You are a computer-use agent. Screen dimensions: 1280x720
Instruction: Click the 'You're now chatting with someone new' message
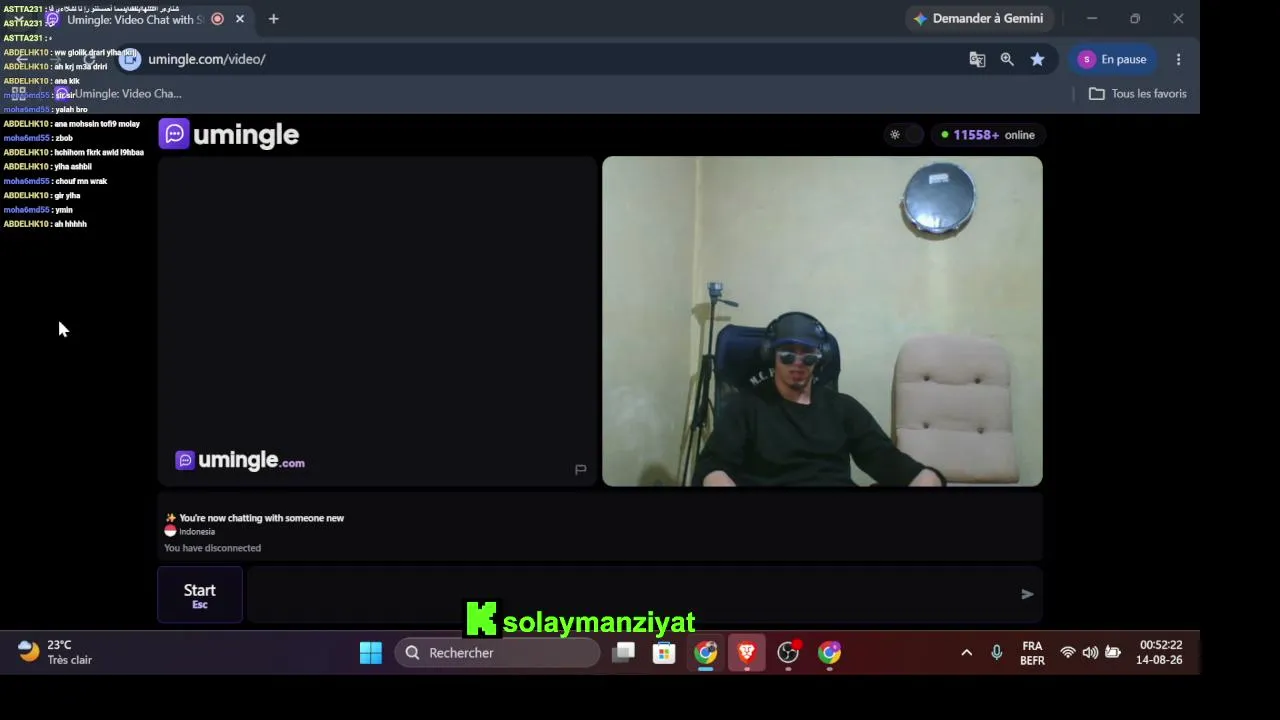tap(261, 518)
